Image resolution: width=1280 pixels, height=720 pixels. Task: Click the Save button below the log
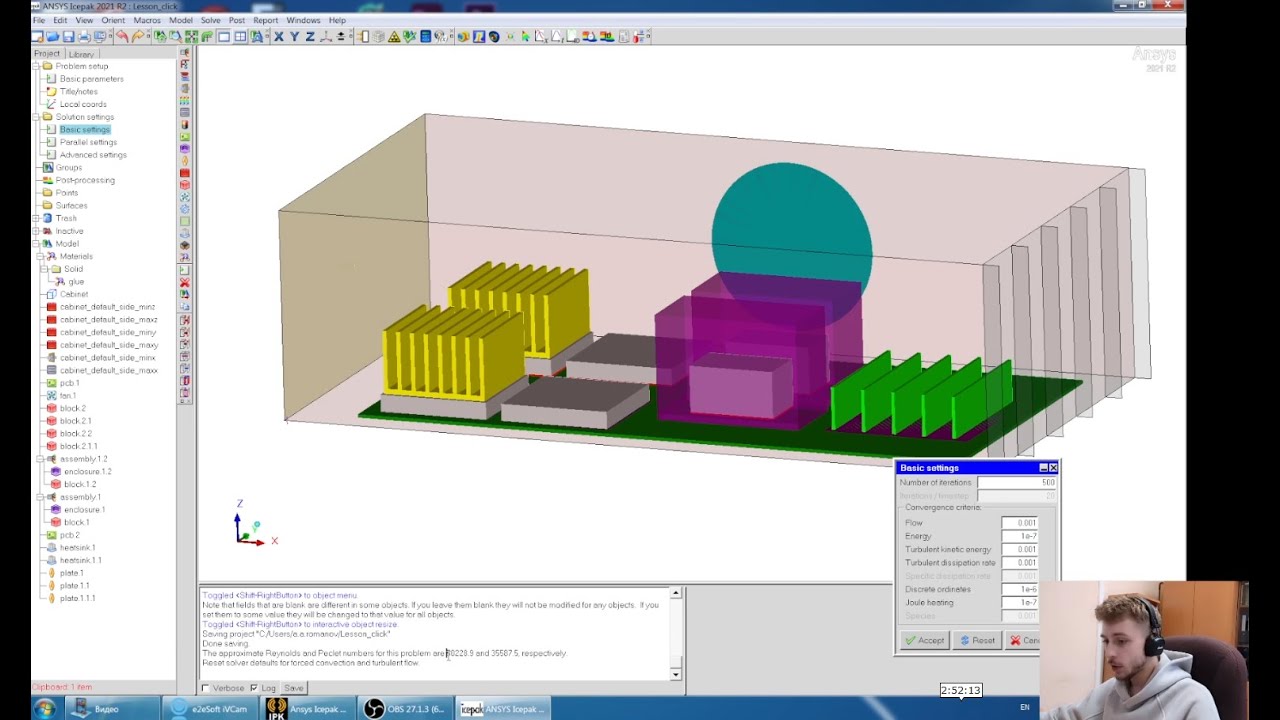[293, 688]
